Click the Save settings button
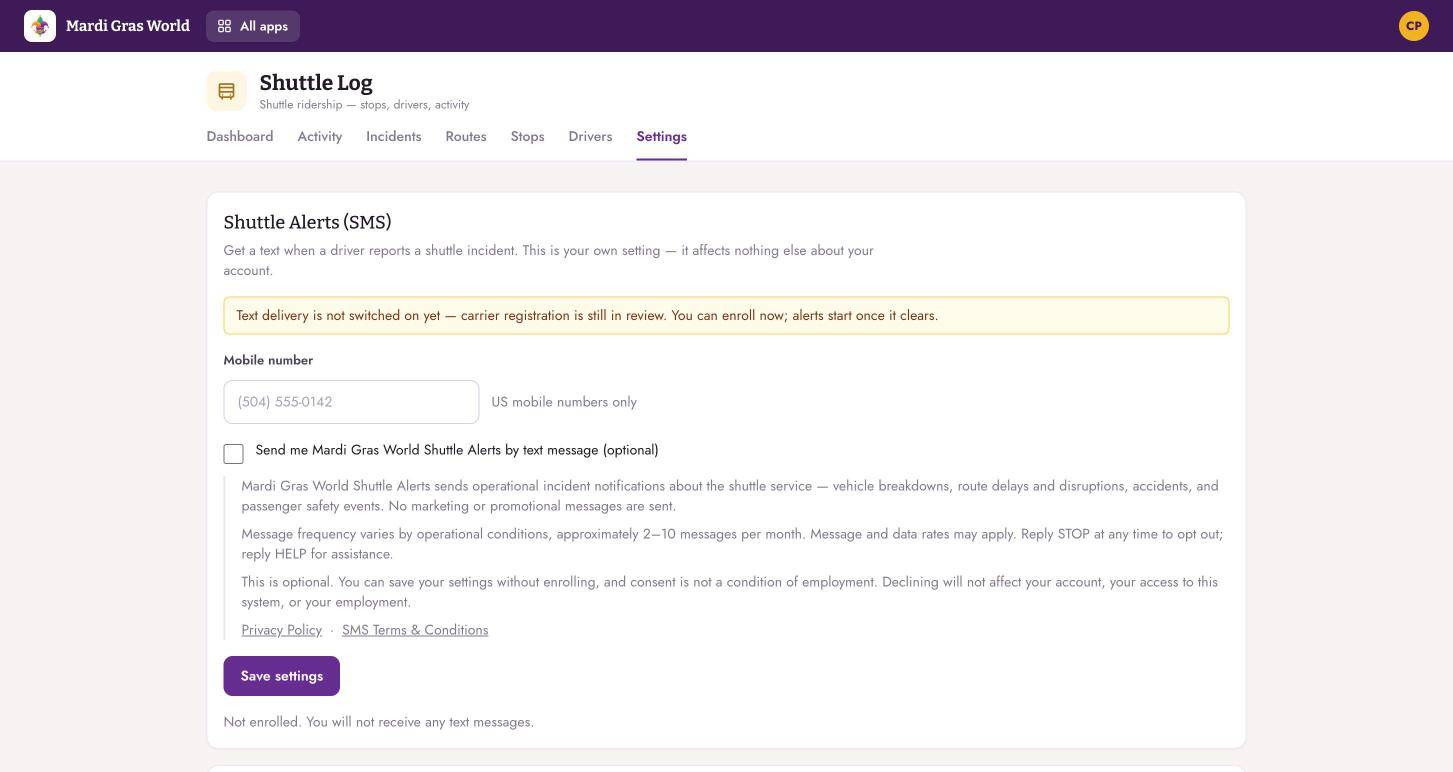Viewport: 1453px width, 772px height. [282, 676]
